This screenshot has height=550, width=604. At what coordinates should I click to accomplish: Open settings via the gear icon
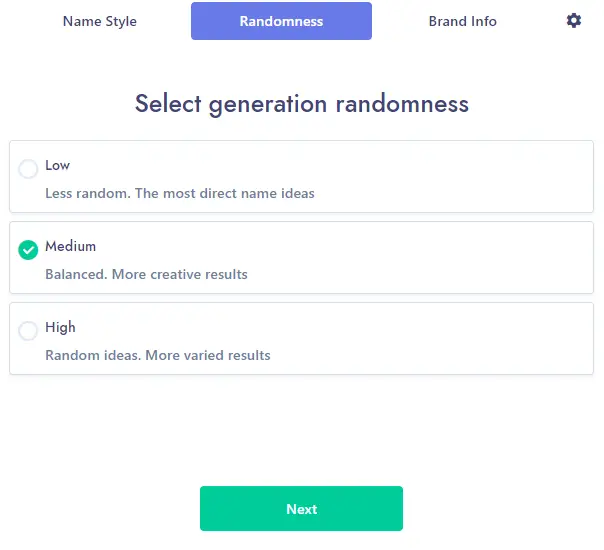pyautogui.click(x=574, y=21)
